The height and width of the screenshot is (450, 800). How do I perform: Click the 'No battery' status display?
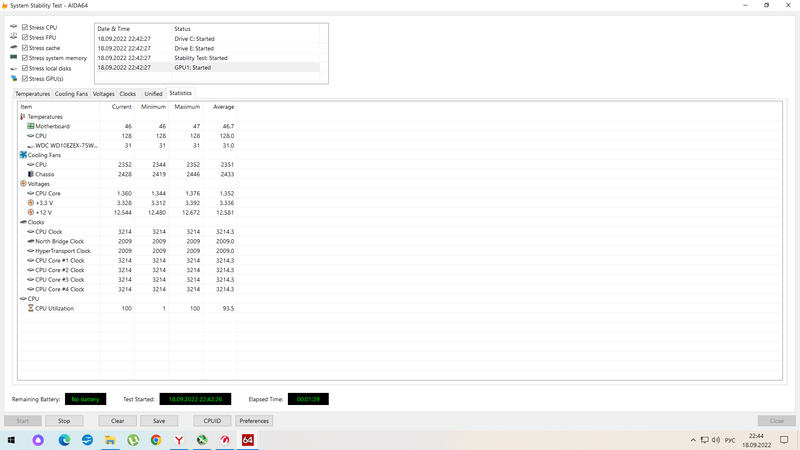click(85, 399)
